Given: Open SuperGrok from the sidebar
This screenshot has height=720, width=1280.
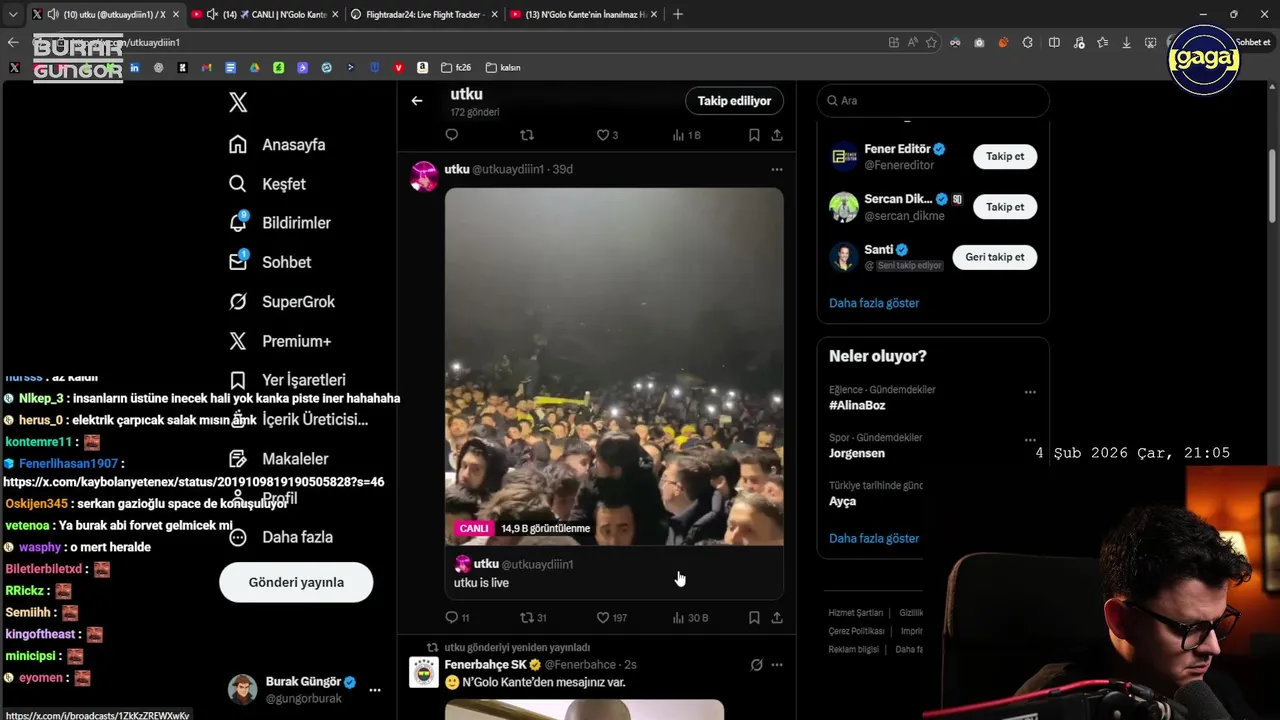Looking at the screenshot, I should [281, 301].
